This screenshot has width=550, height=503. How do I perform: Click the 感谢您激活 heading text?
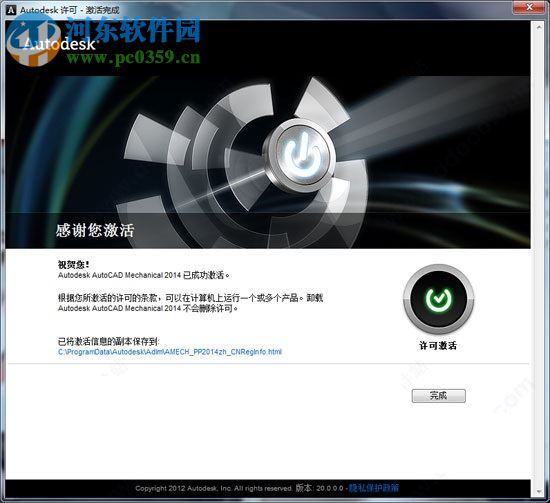(95, 230)
